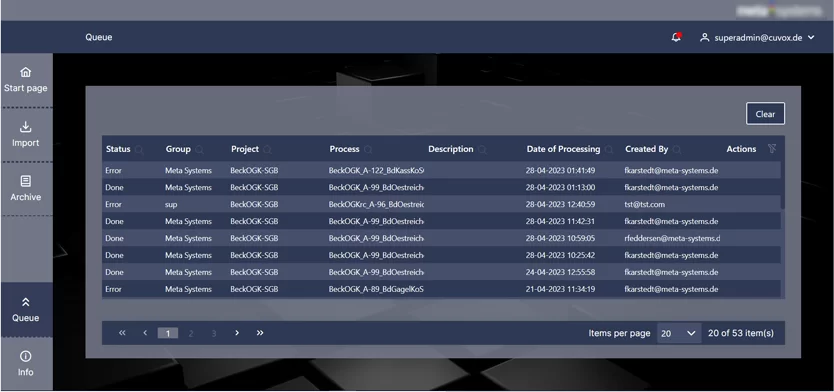Select process BeckOGKrc_A-96 cell
Viewport: 834px width, 392px height.
pos(376,205)
